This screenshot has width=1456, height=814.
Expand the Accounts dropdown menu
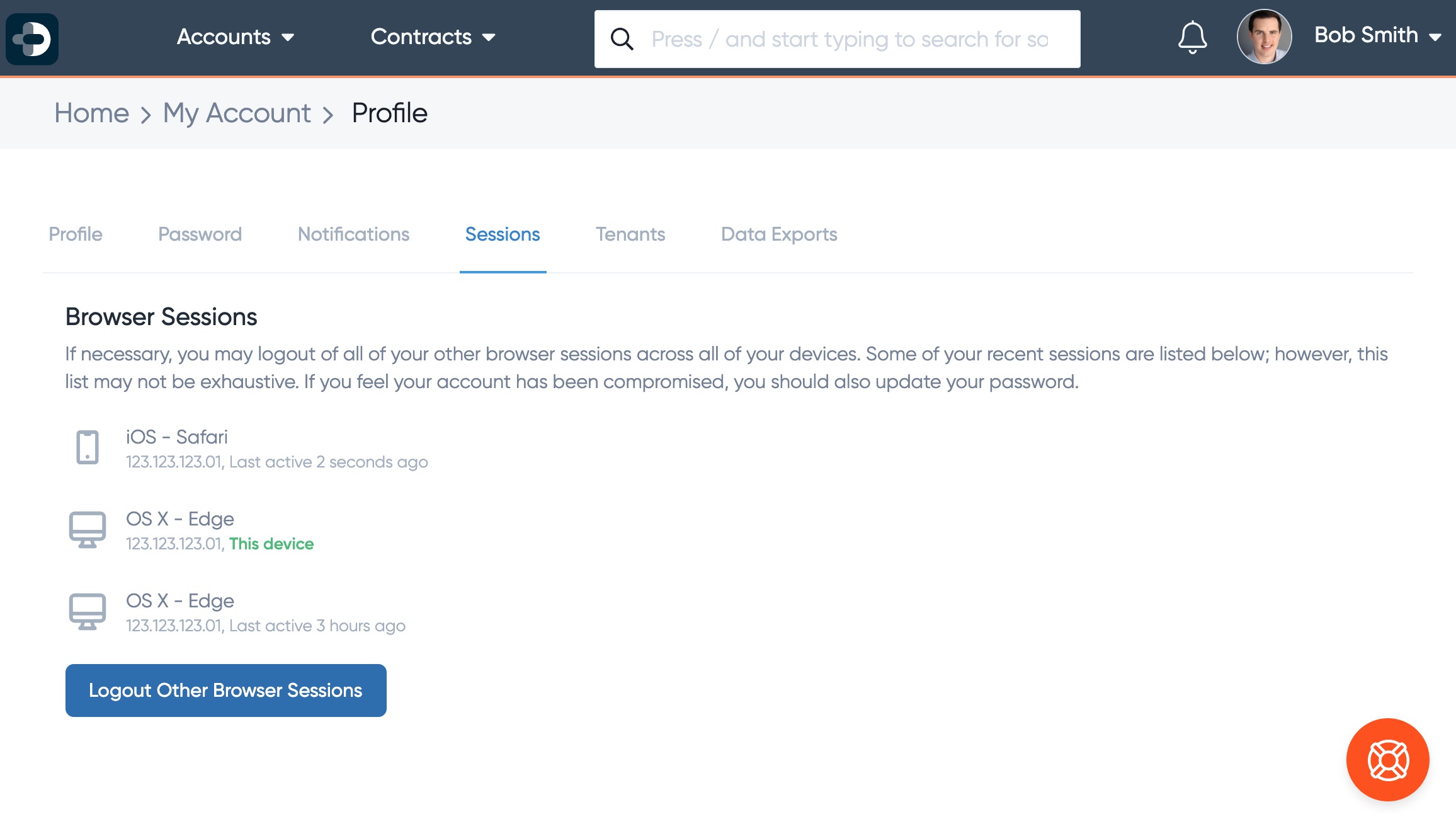(x=236, y=37)
